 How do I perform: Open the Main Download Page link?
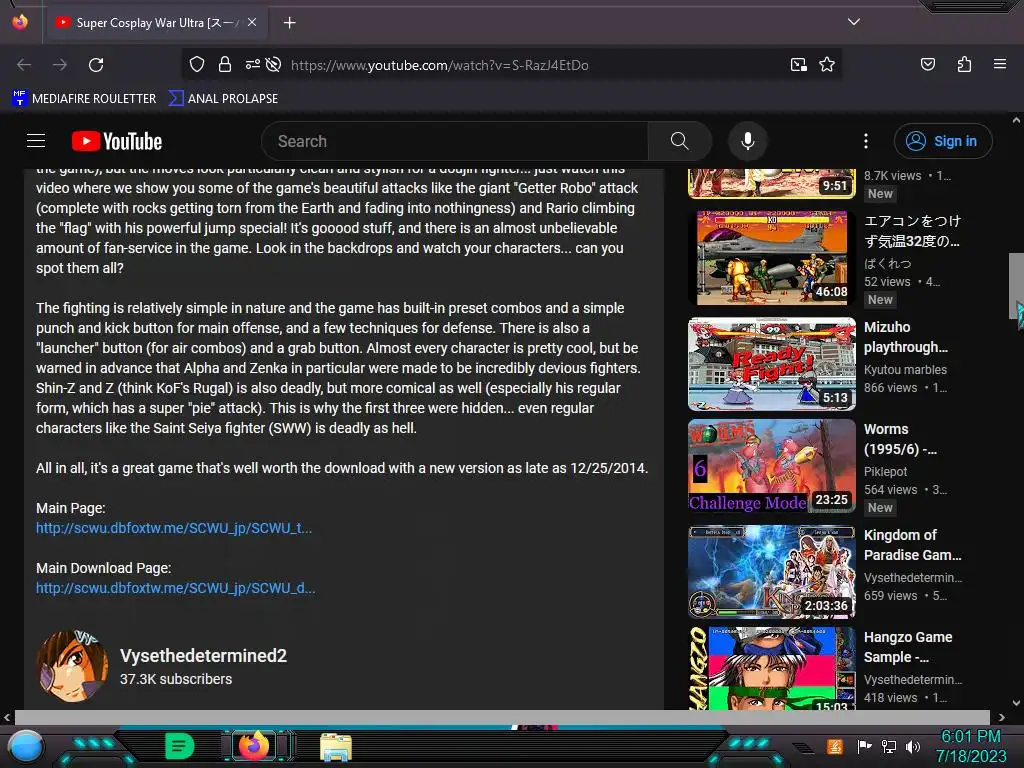(x=176, y=588)
